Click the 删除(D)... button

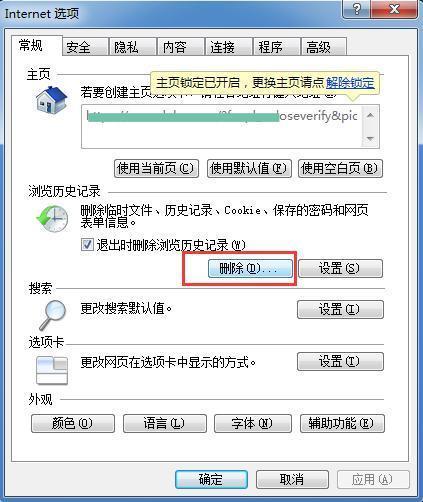[250, 268]
